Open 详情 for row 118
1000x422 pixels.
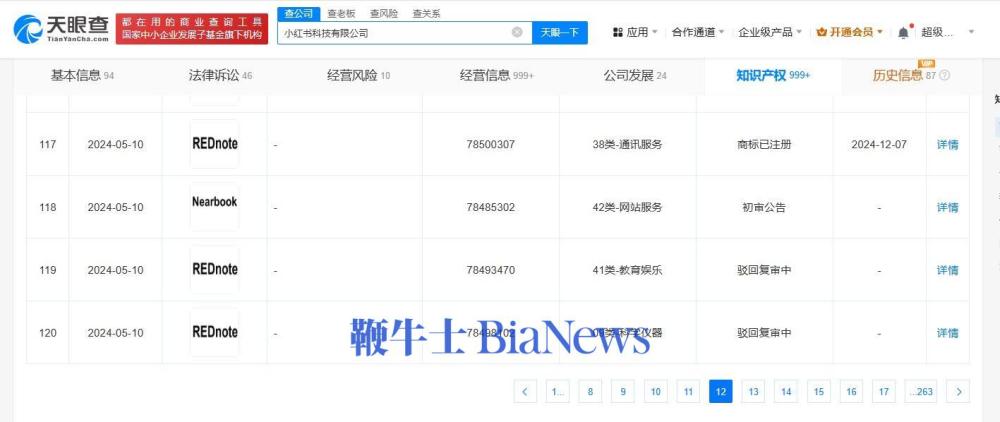(947, 207)
